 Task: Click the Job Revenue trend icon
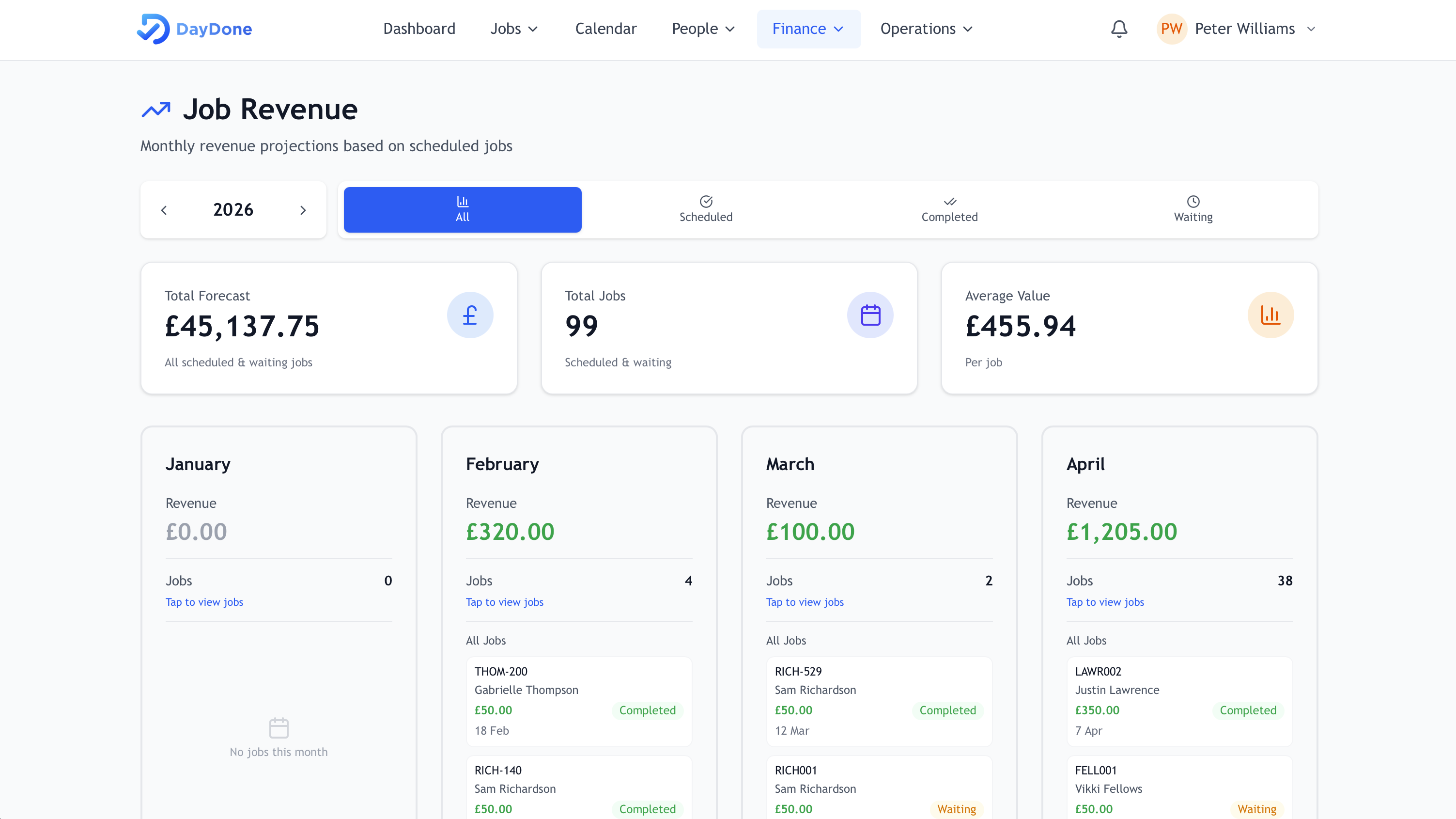click(x=156, y=109)
